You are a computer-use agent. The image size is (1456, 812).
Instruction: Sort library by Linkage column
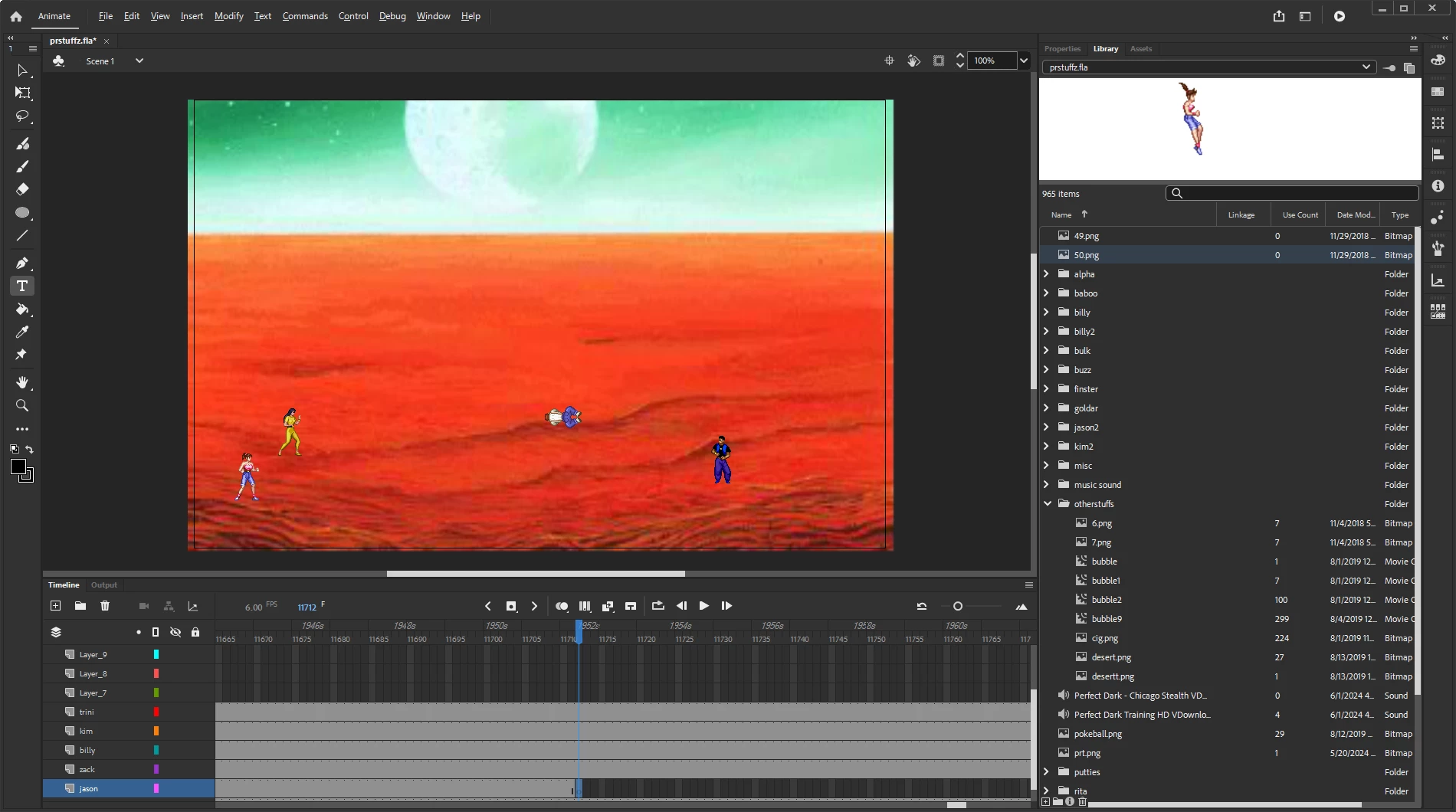pyautogui.click(x=1242, y=214)
